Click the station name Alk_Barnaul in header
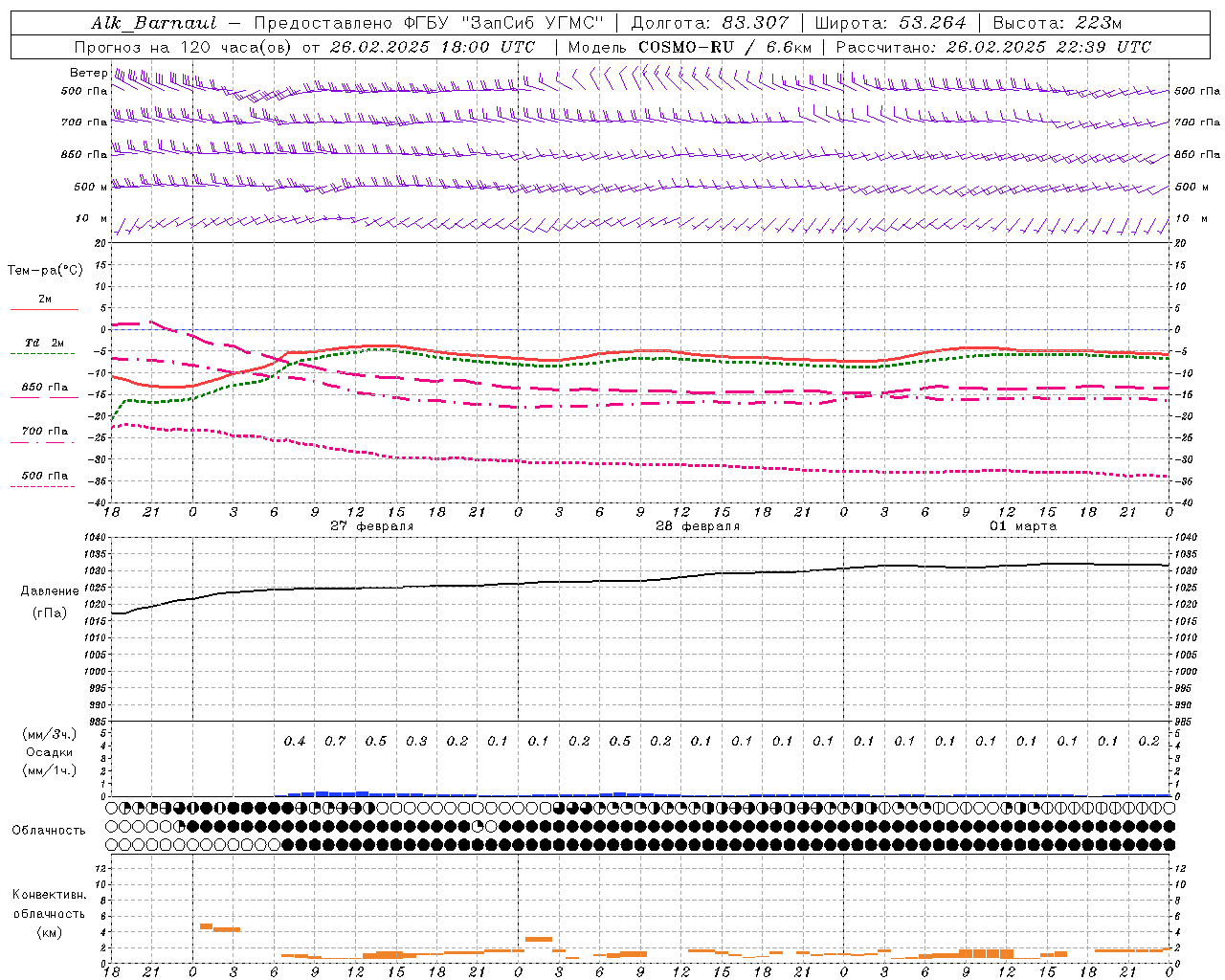 pos(154,23)
